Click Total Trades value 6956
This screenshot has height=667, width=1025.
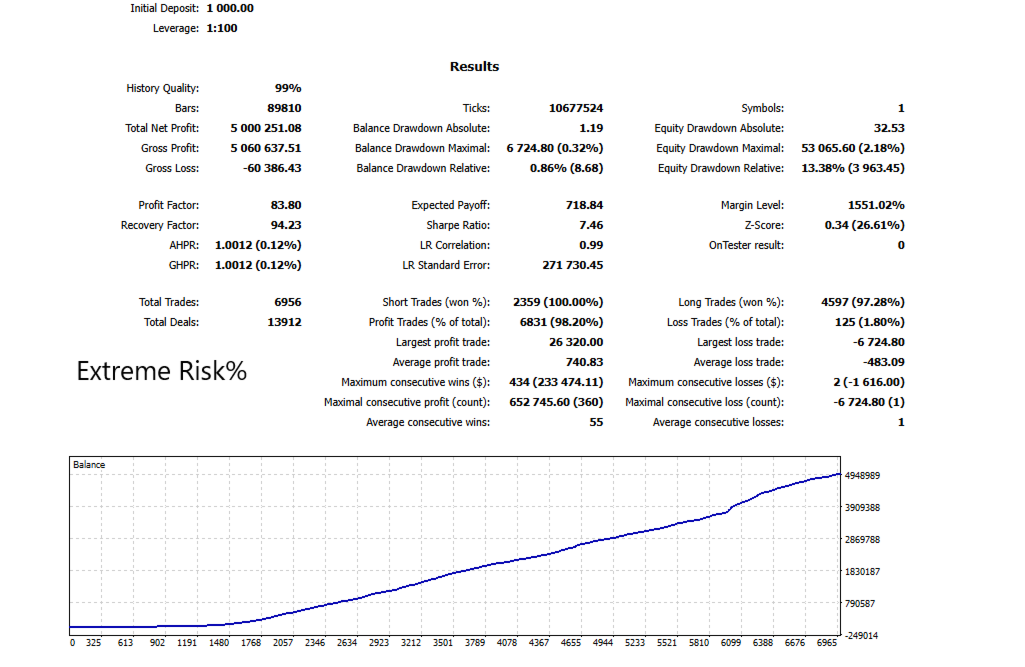click(x=288, y=302)
